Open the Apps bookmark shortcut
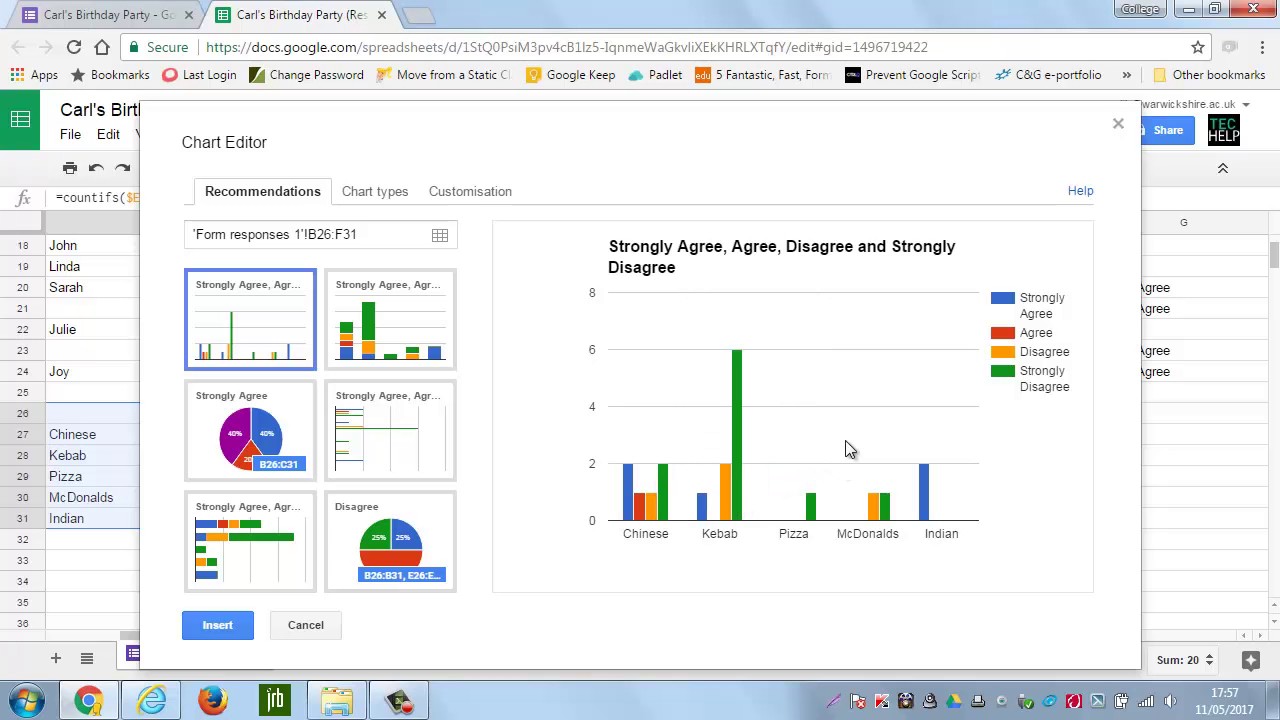The width and height of the screenshot is (1280, 720). click(x=34, y=75)
